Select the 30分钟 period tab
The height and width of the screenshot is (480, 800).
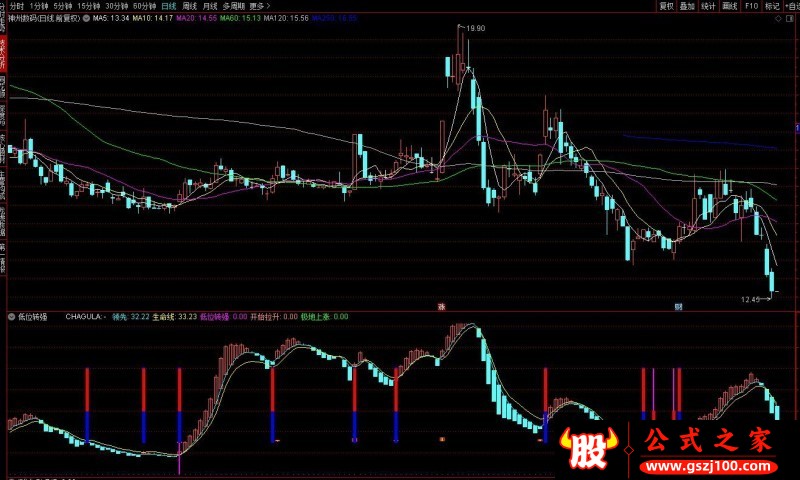116,6
